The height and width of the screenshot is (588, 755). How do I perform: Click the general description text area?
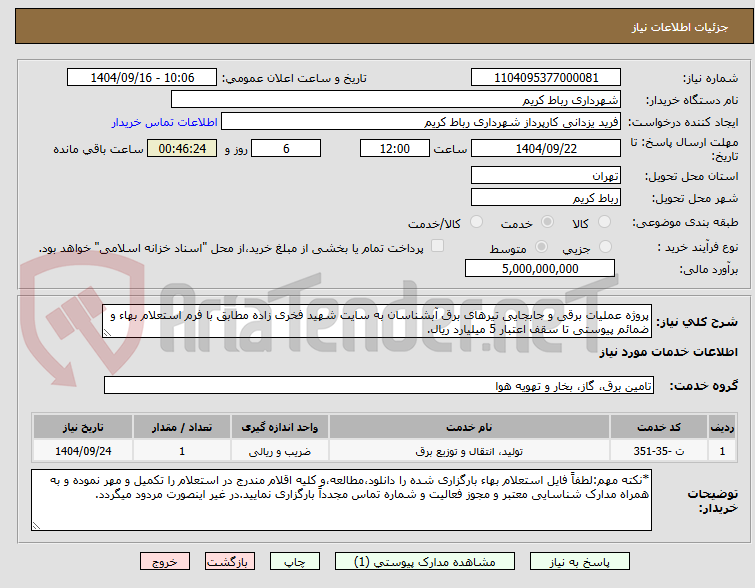point(377,321)
